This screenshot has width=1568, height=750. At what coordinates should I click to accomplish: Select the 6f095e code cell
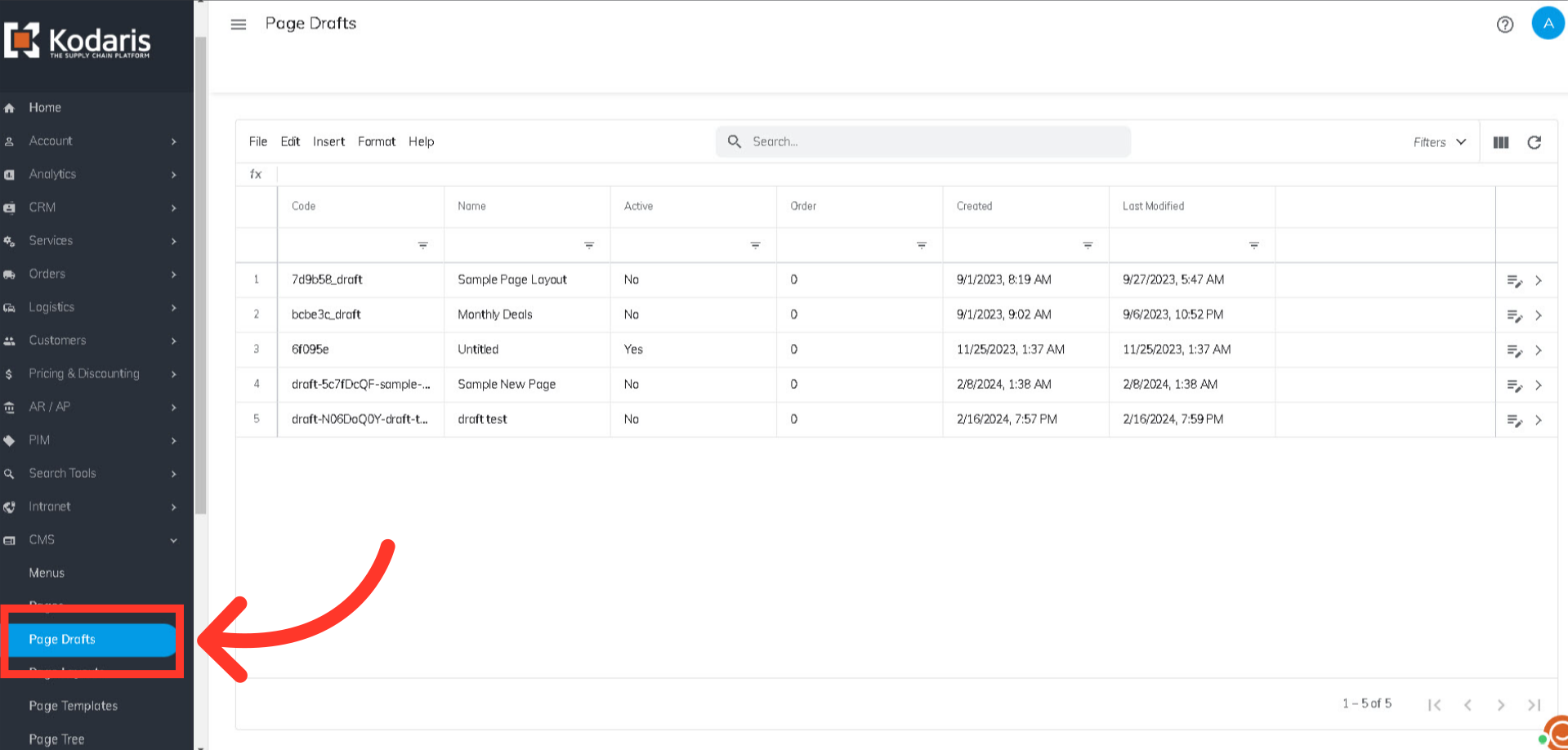pyautogui.click(x=360, y=350)
